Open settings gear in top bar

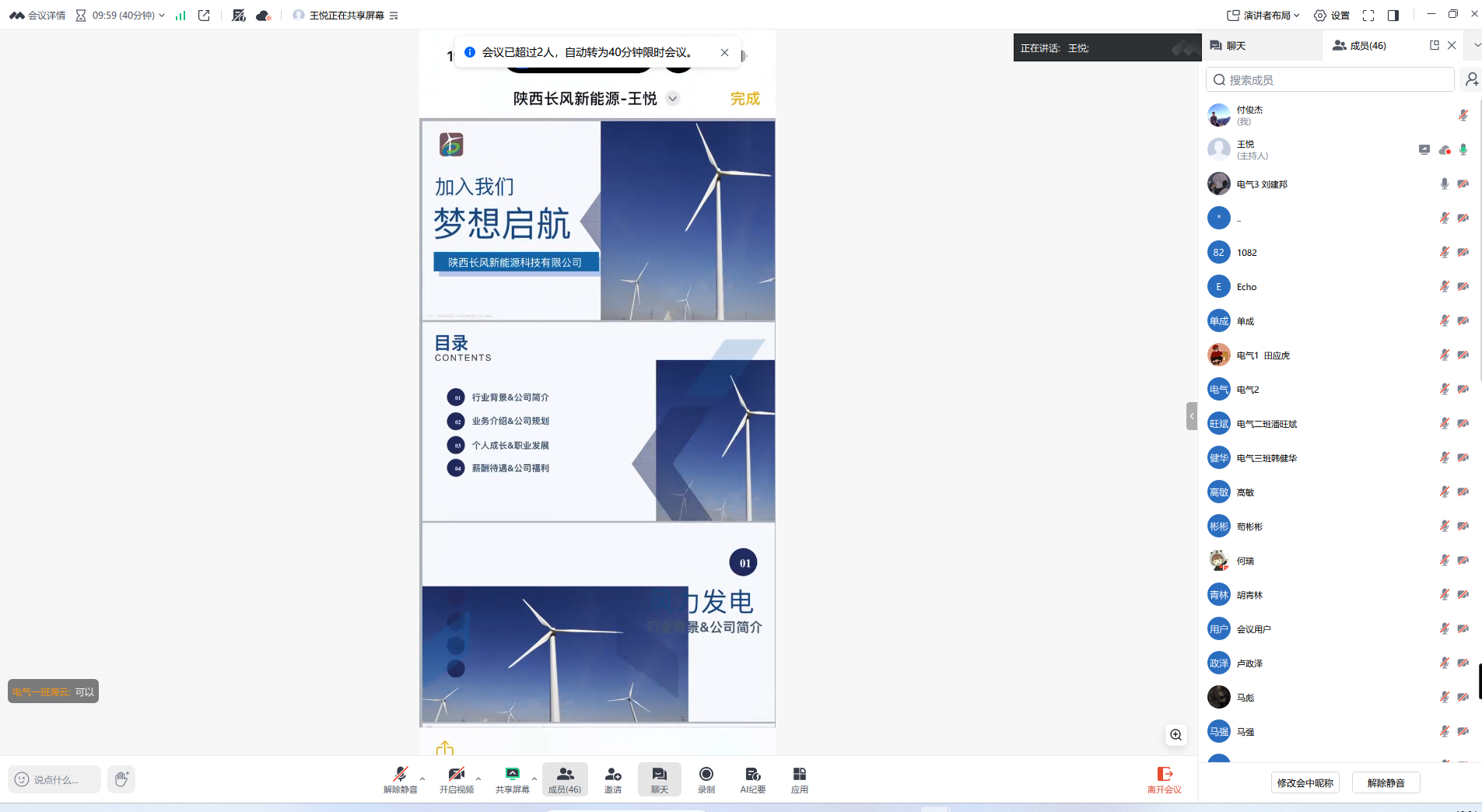coord(1331,16)
